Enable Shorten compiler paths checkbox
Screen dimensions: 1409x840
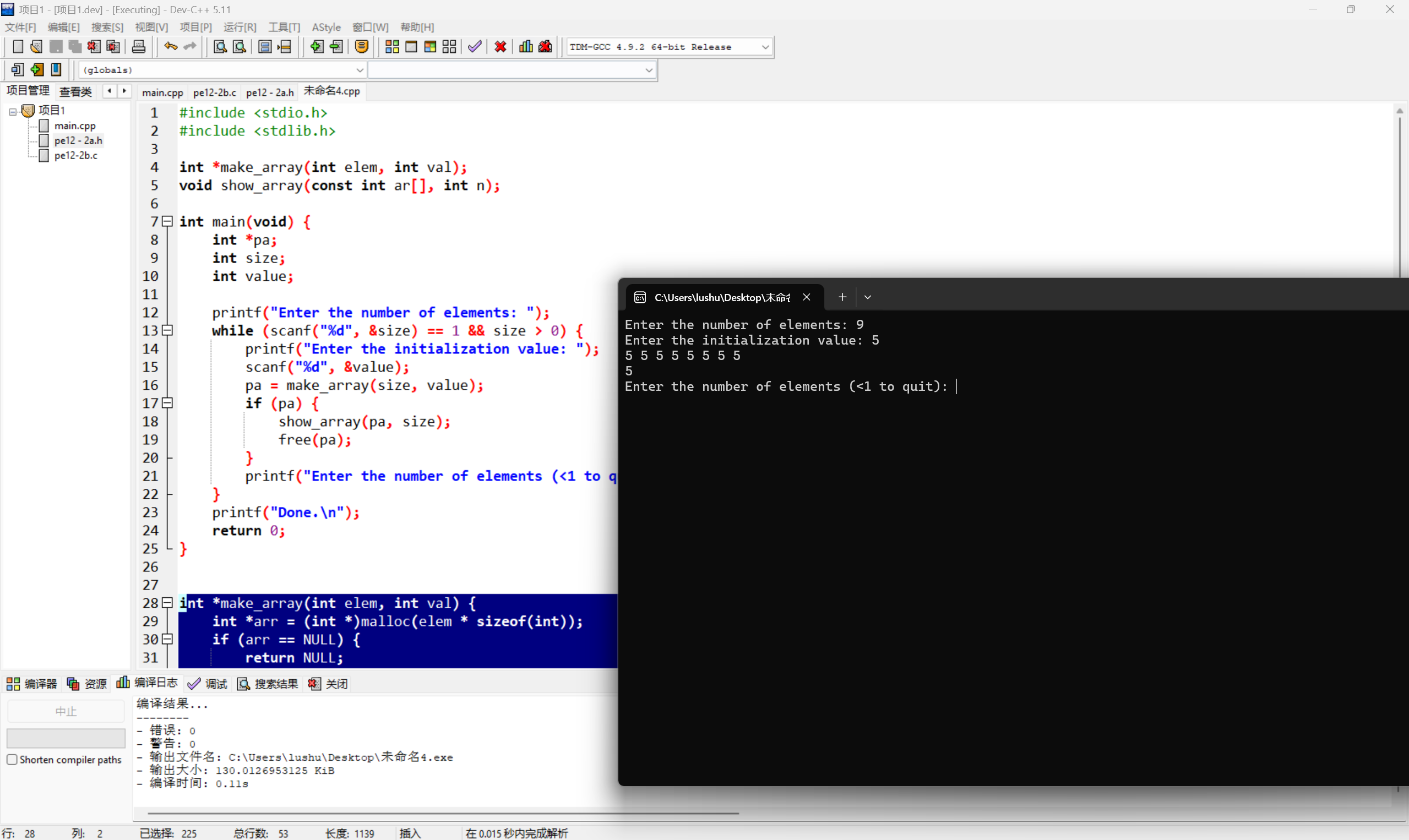(12, 760)
